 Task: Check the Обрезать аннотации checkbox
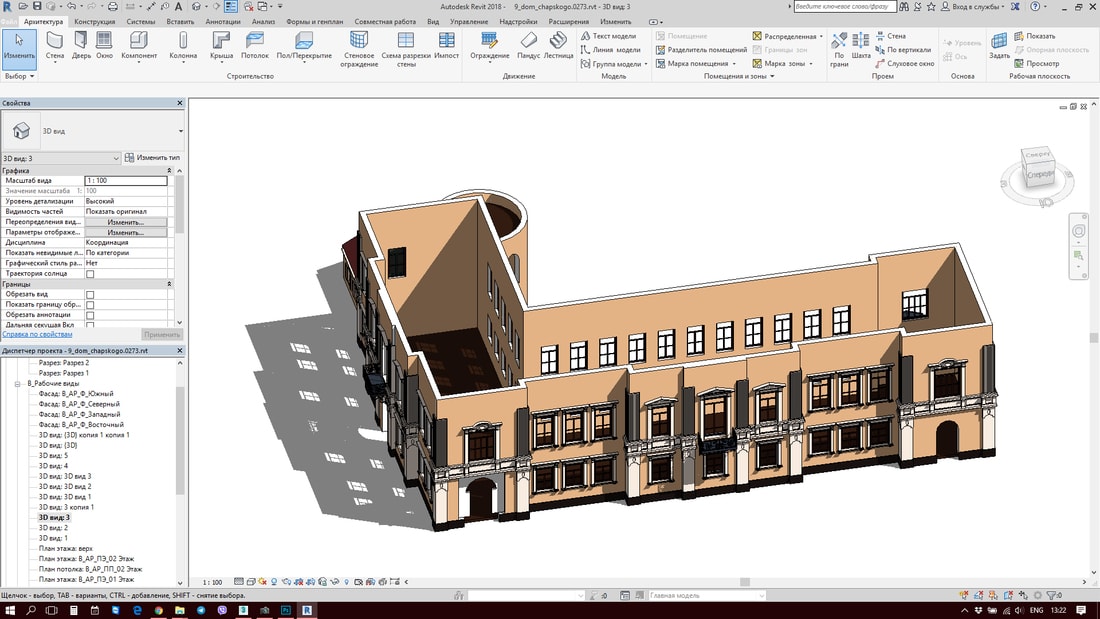(x=90, y=315)
